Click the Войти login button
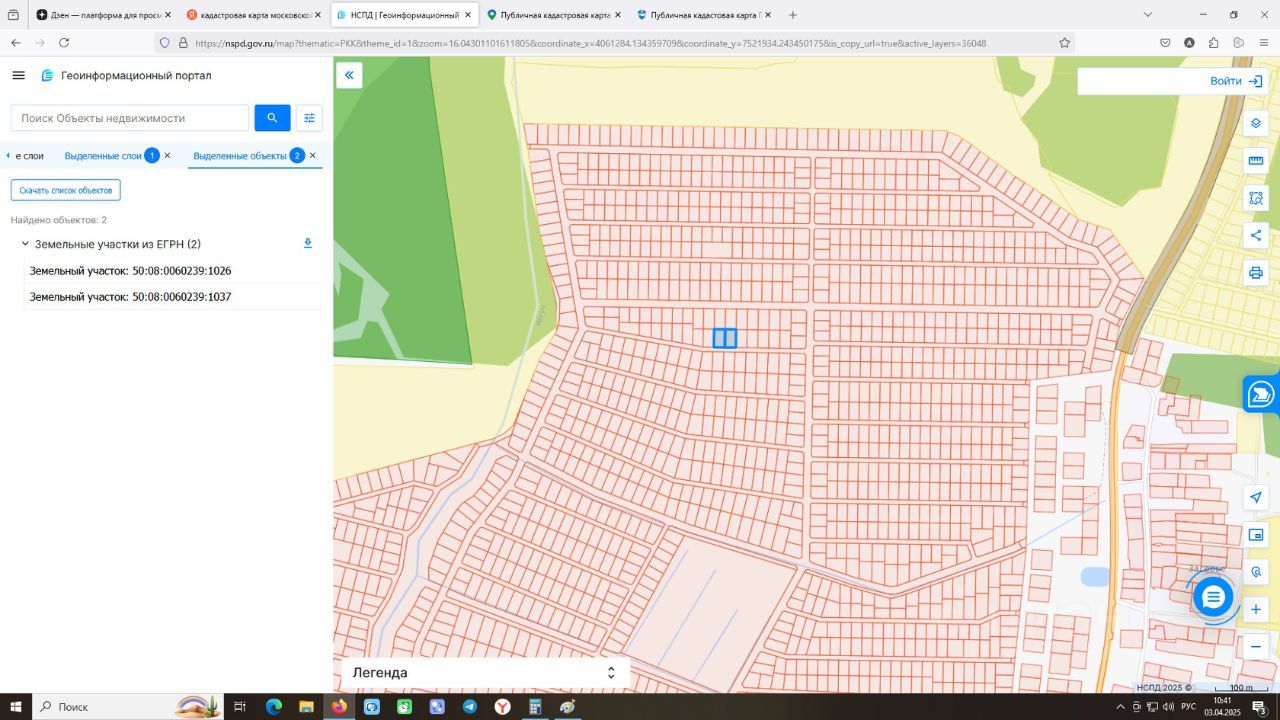This screenshot has width=1280, height=720. 1236,81
